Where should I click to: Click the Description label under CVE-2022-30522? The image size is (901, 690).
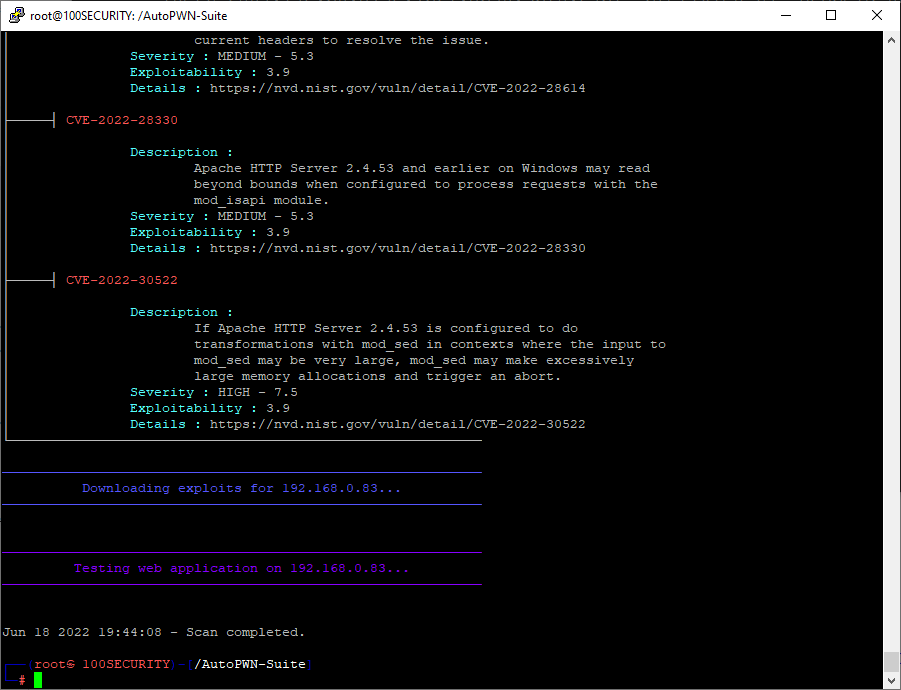point(182,313)
